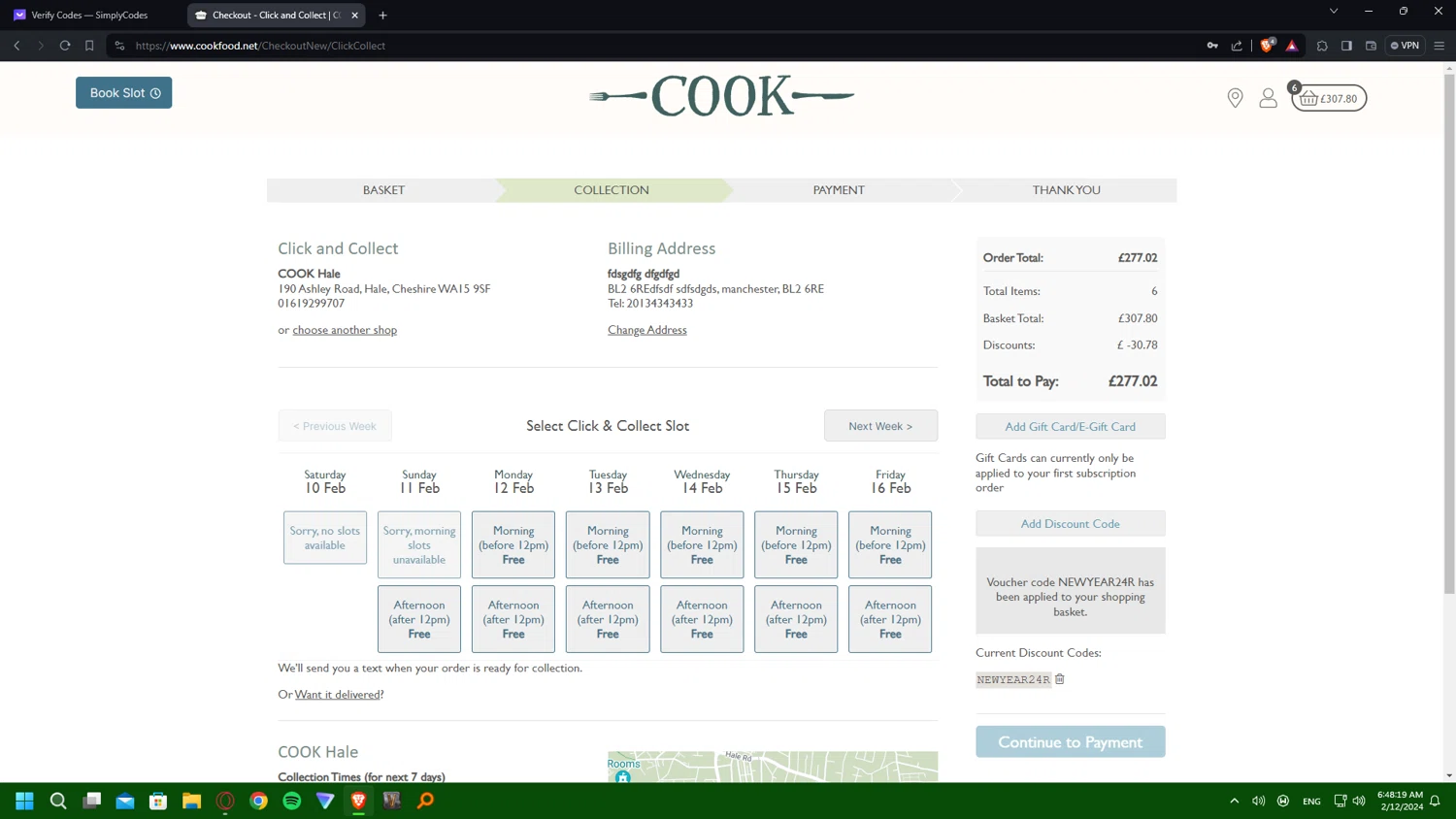Click the COOK logo
This screenshot has width=1456, height=819.
point(722,95)
